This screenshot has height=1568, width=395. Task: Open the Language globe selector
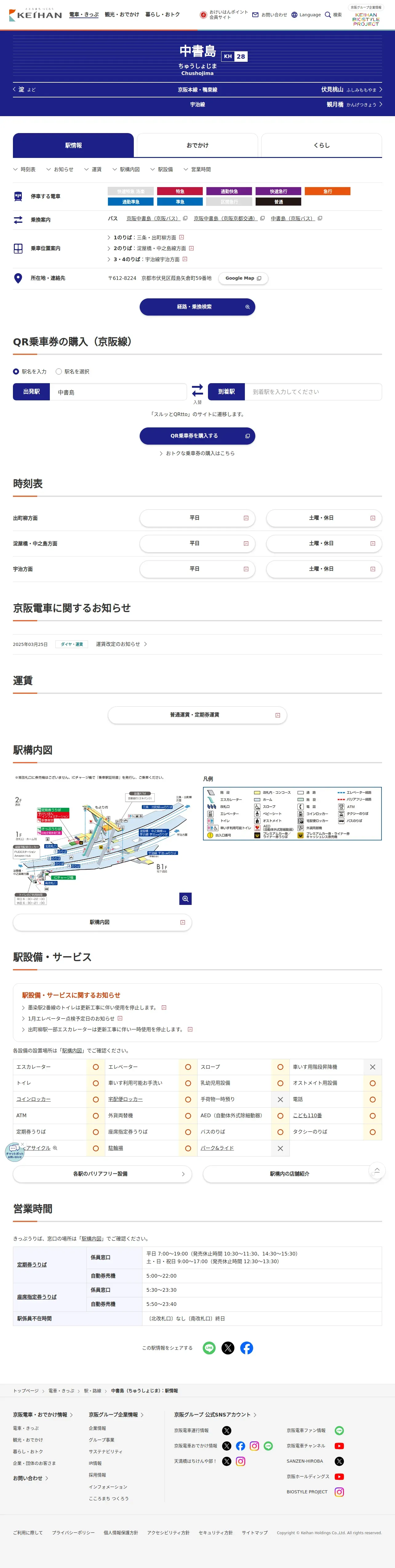coord(306,15)
